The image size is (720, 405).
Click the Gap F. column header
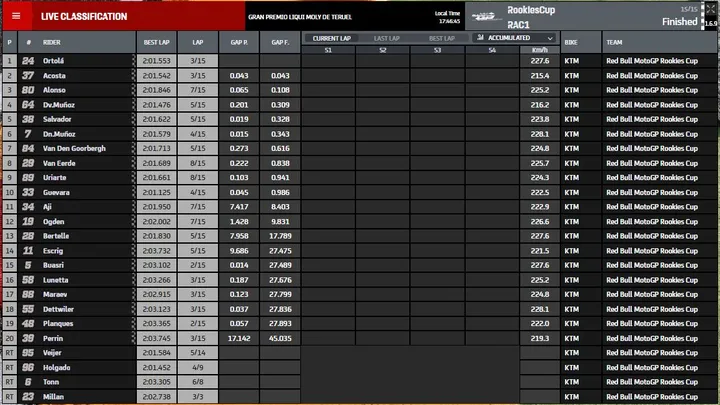coord(280,42)
